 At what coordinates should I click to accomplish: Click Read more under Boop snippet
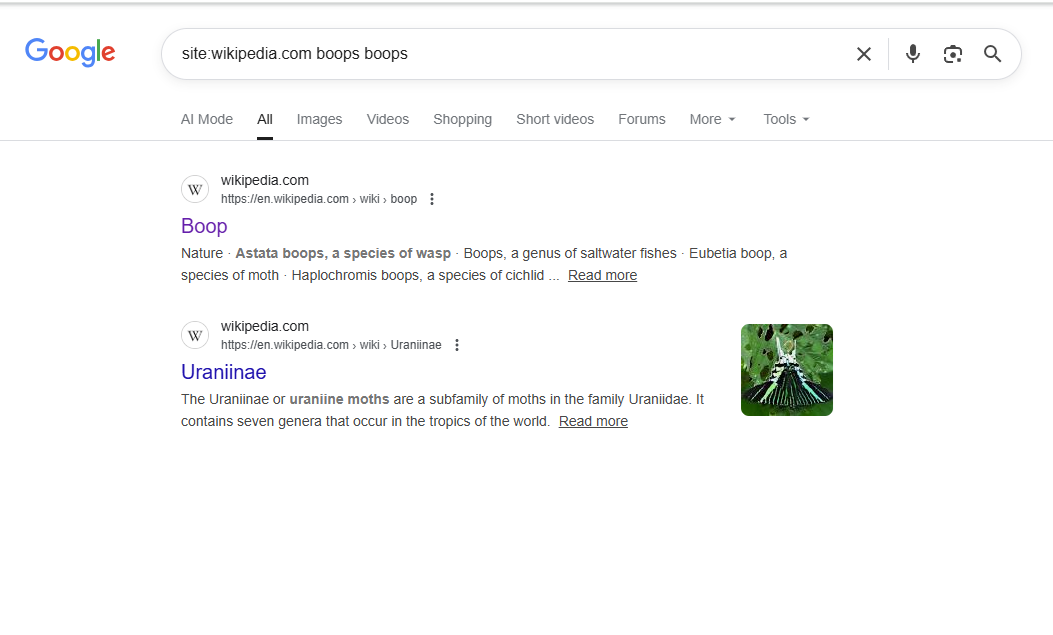coord(602,275)
